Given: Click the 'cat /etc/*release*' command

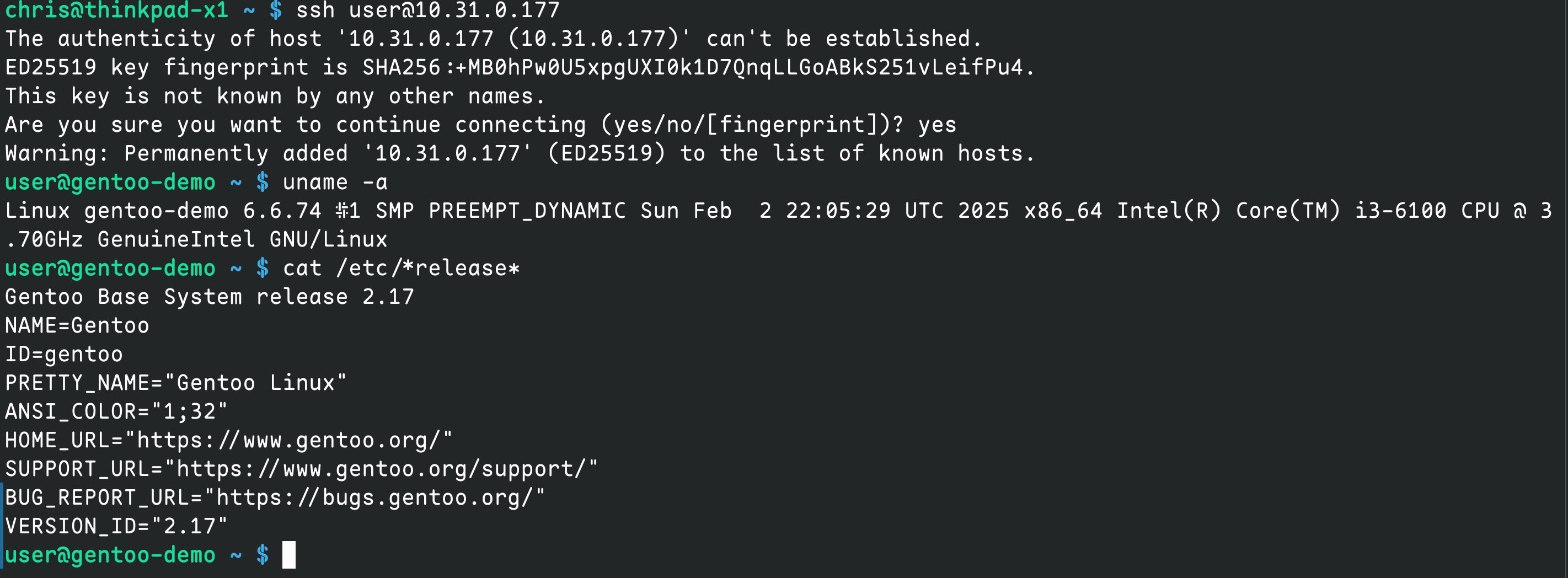Looking at the screenshot, I should coord(401,267).
